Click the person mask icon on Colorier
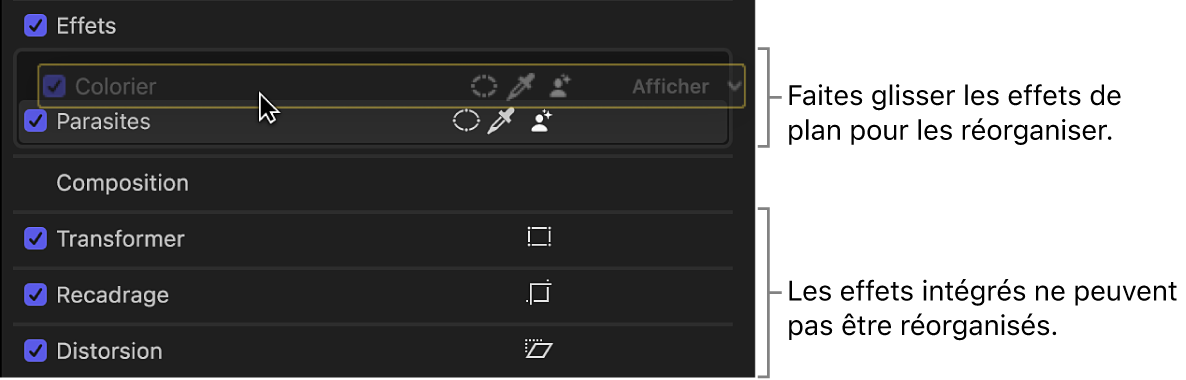Viewport: 1186px width, 380px height. (560, 86)
